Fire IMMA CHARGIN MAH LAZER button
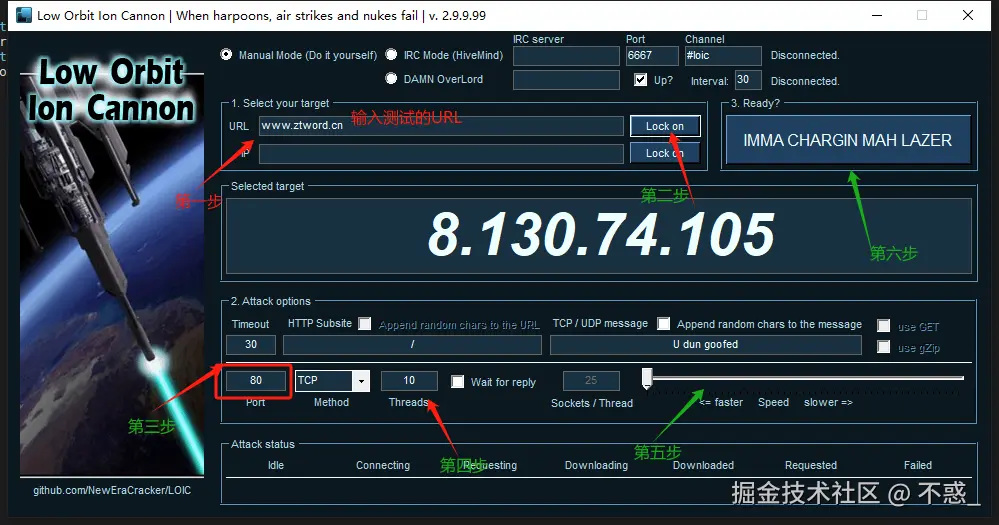Viewport: 999px width, 525px height. point(848,140)
